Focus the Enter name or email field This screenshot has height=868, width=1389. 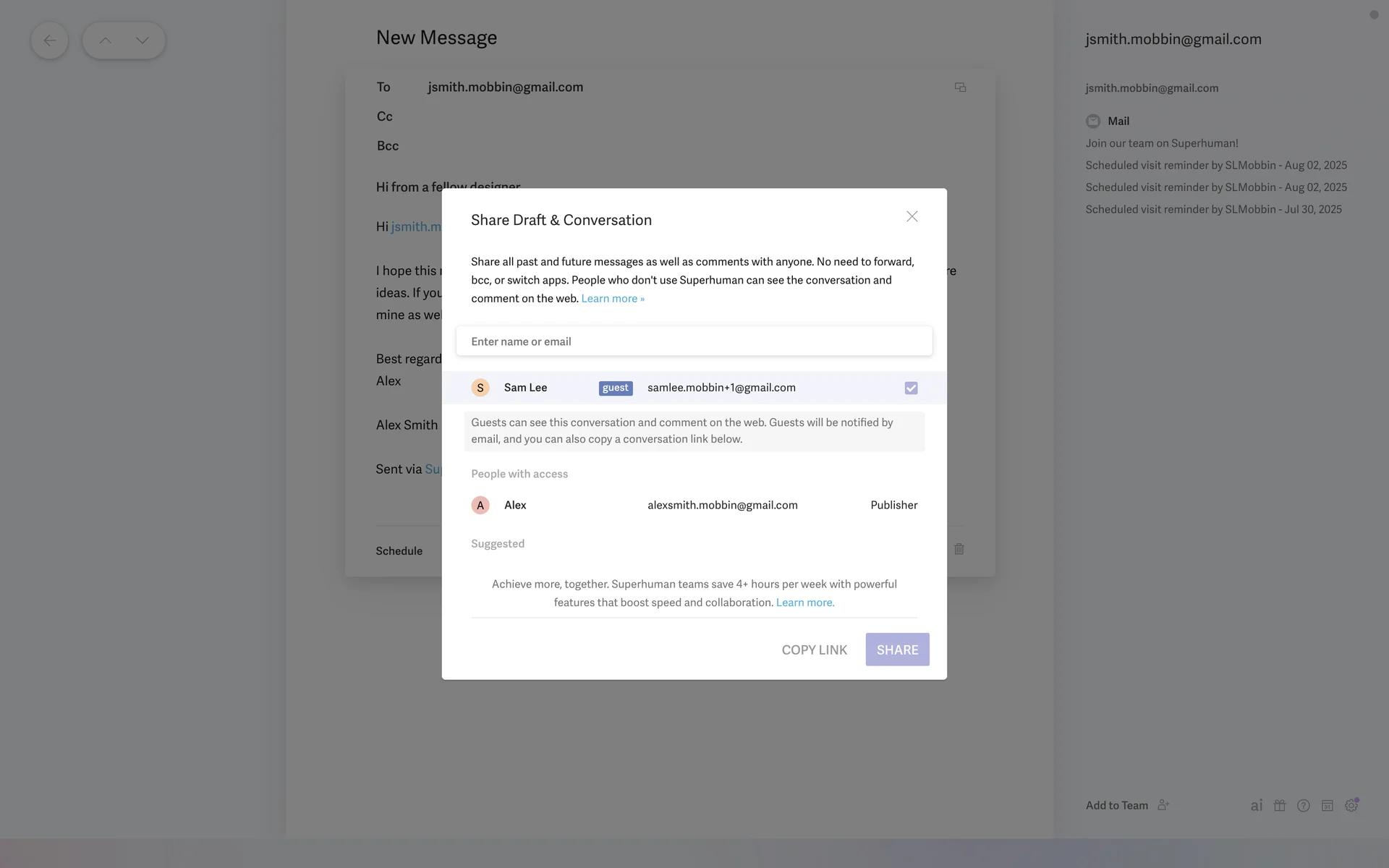pos(694,341)
